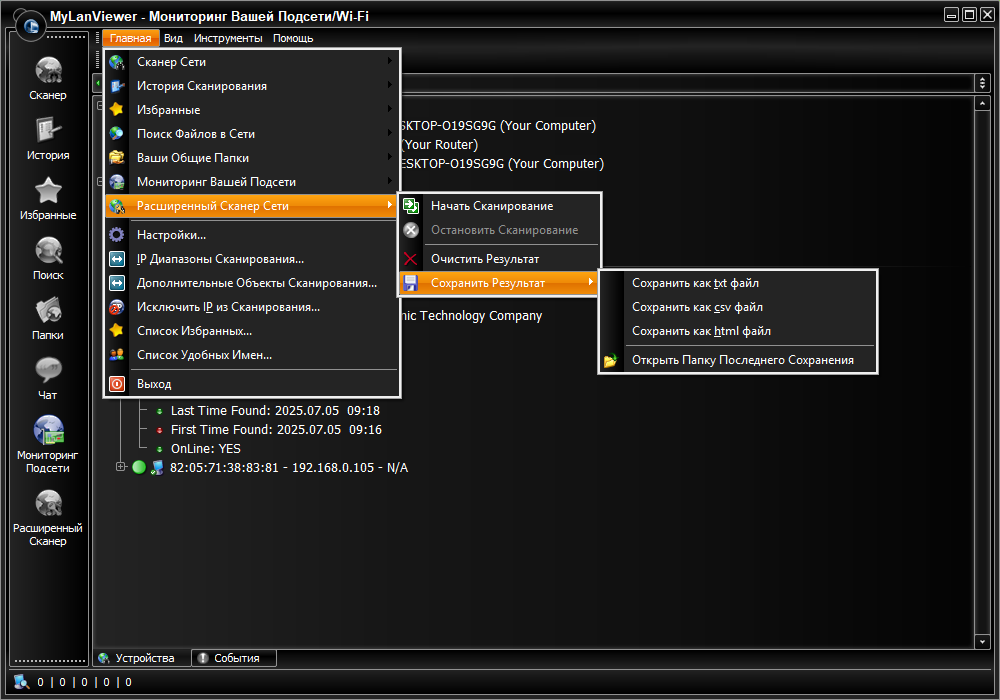Viewport: 1000px width, 700px height.
Task: Click the vertical scrollbar down arrow
Action: point(982,641)
